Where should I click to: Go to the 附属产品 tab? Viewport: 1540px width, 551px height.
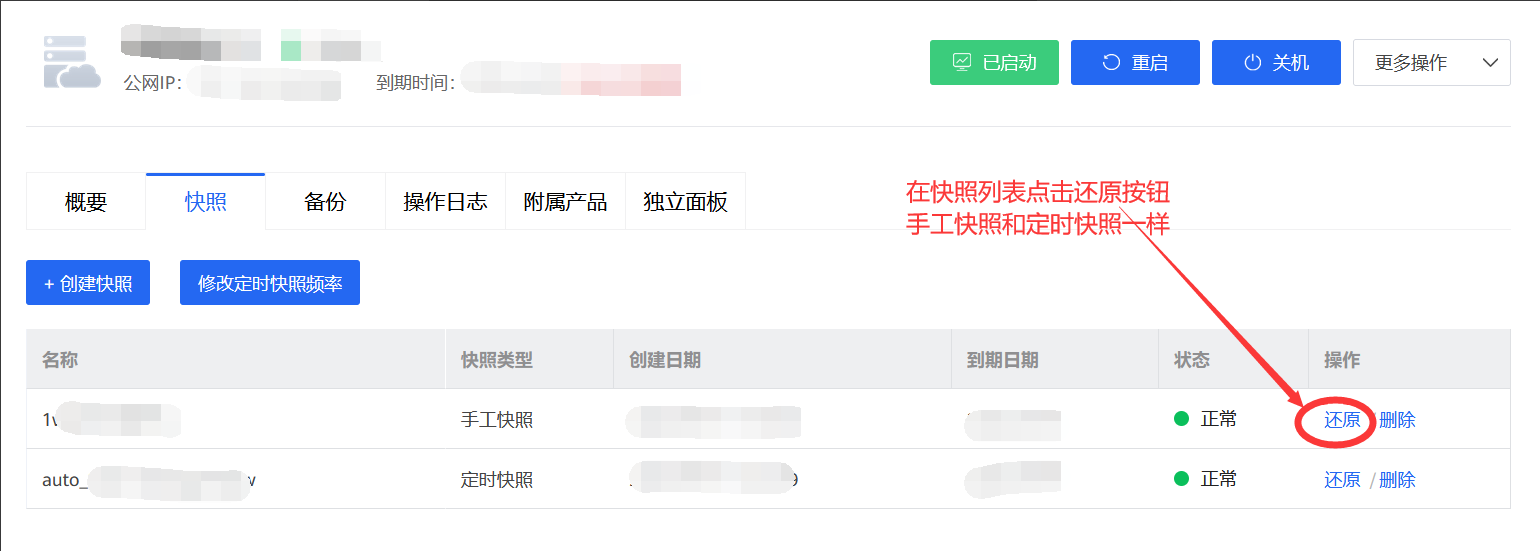565,202
